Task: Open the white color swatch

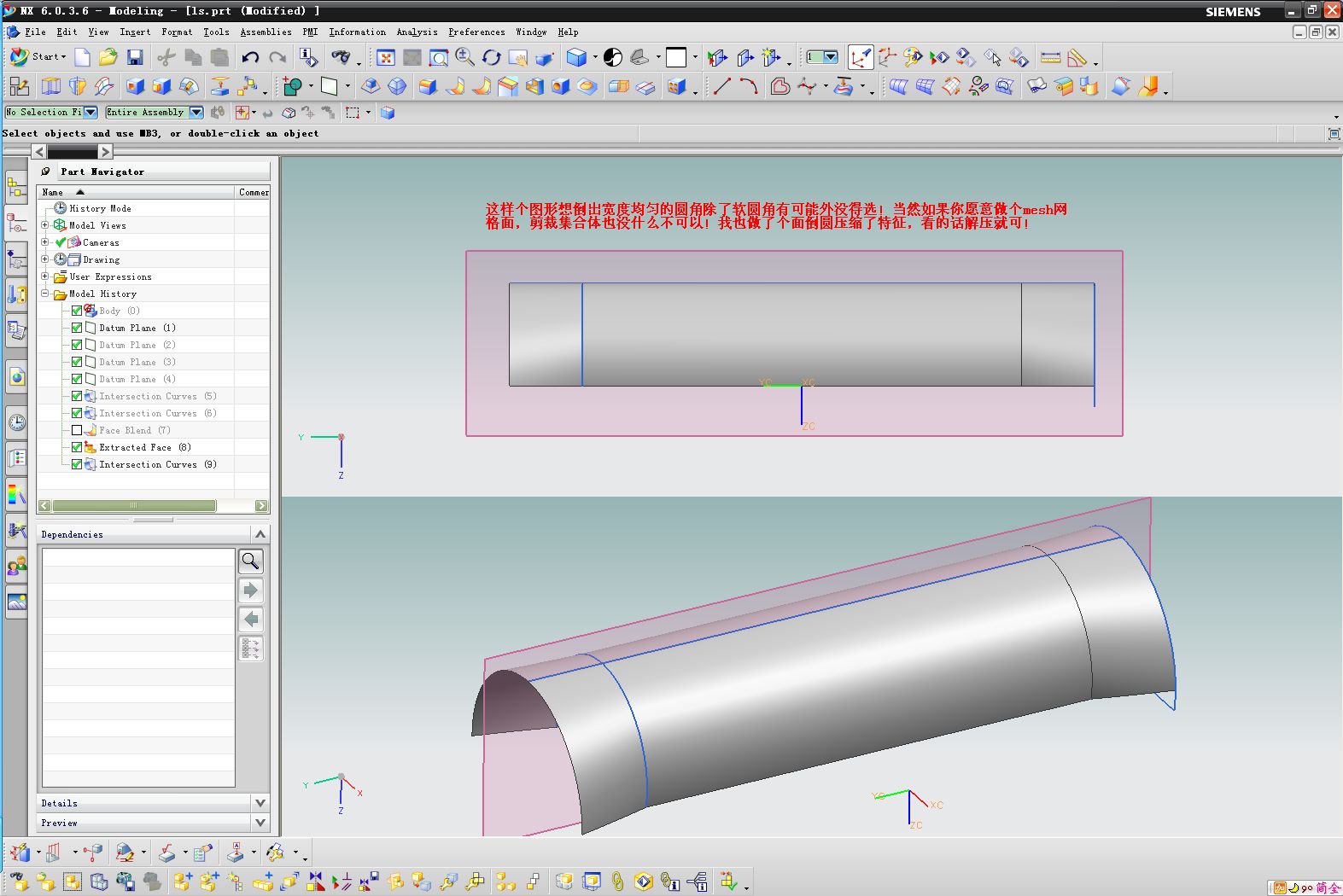Action: (x=675, y=57)
